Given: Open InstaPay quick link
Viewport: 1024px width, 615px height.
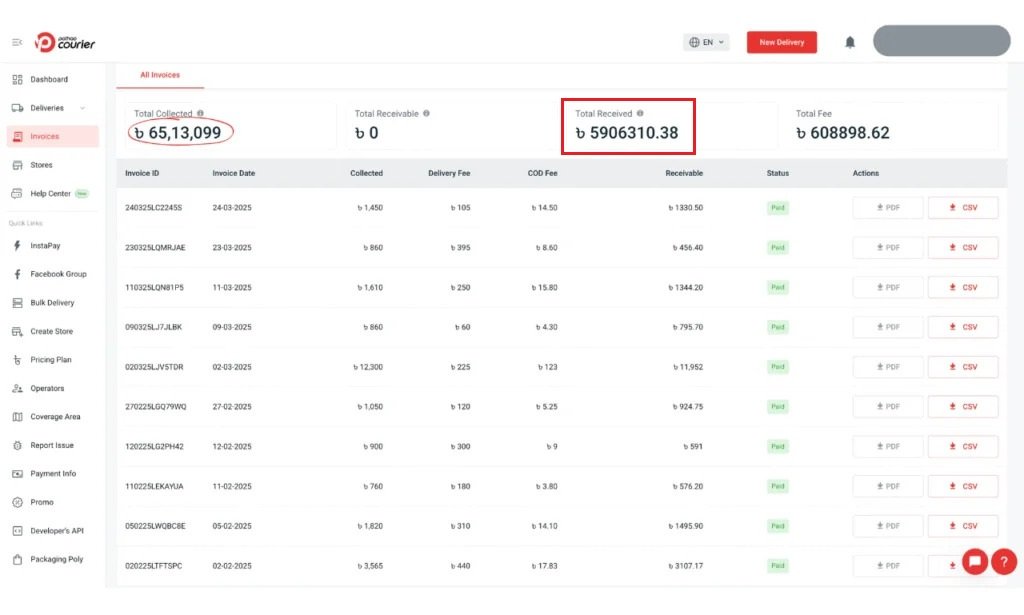Looking at the screenshot, I should point(45,246).
